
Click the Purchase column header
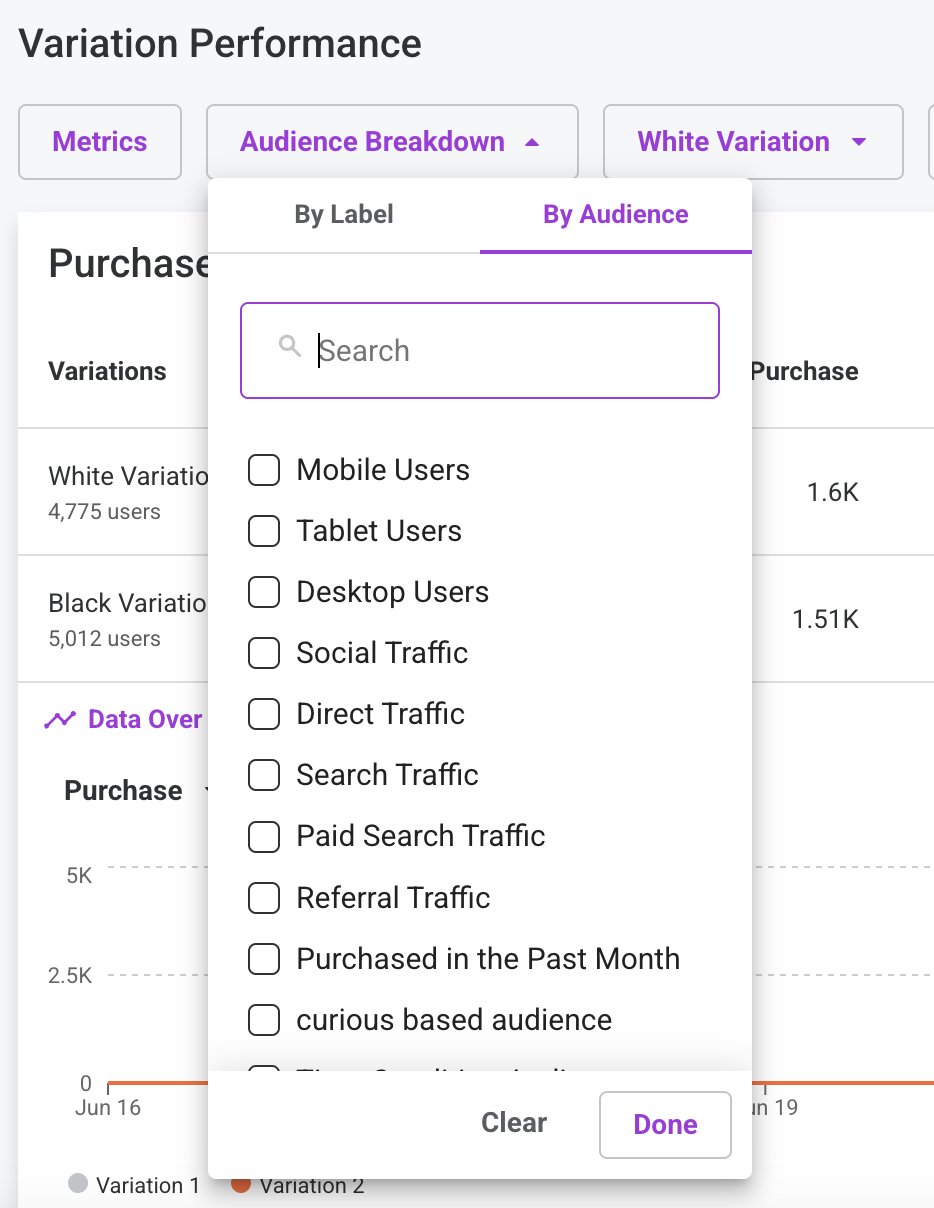click(805, 371)
